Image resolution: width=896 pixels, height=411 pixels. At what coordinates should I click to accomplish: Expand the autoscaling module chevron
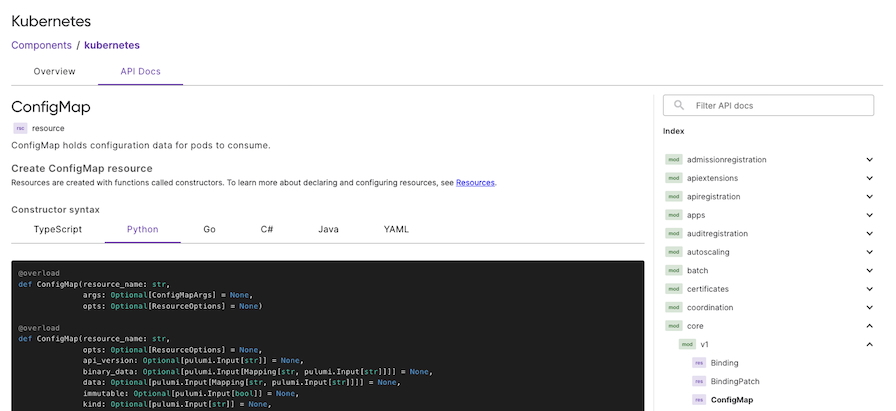[869, 252]
